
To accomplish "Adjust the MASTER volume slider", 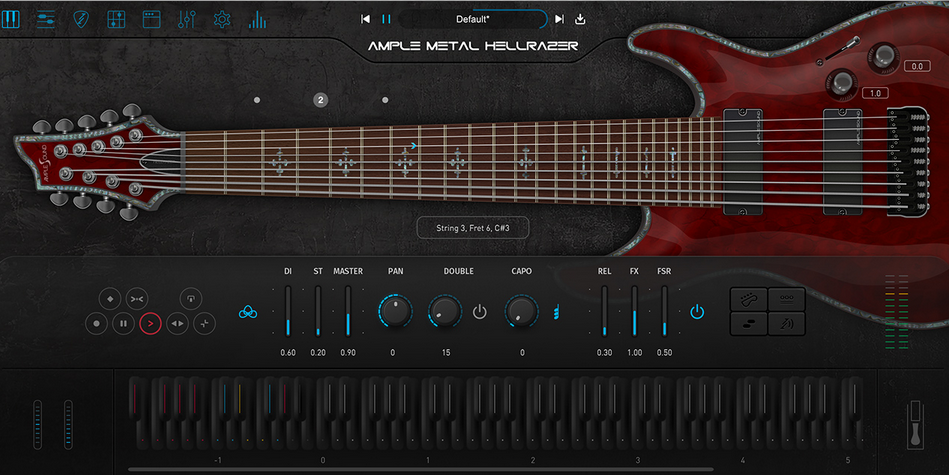I will click(348, 311).
